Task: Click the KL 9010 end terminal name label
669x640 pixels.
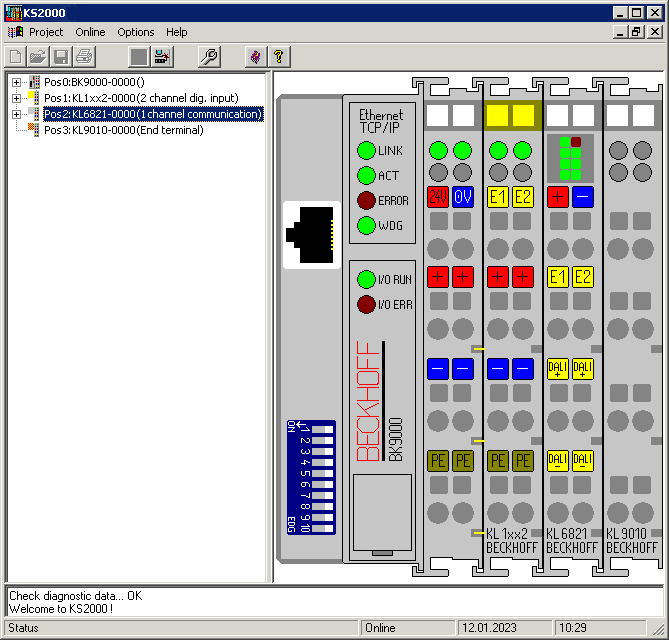Action: click(x=627, y=533)
